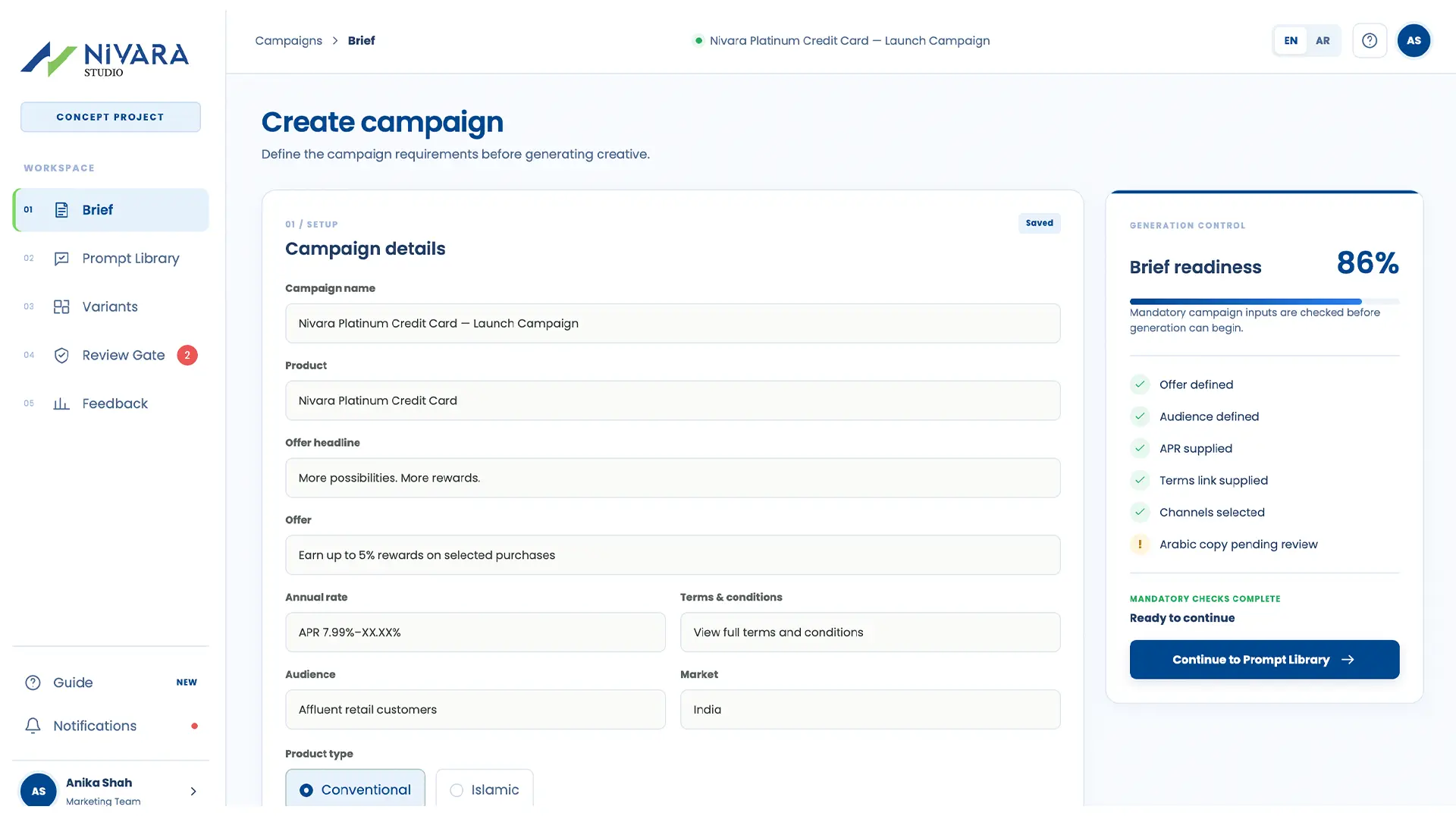This screenshot has width=1456, height=819.
Task: Click the Variants grid icon
Action: click(61, 307)
